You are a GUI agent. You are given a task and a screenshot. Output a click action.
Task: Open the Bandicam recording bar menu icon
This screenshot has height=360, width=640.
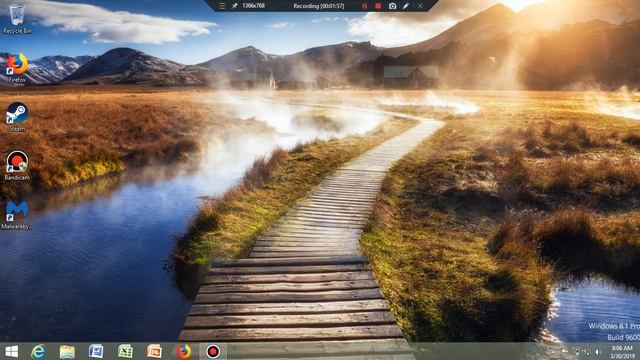[222, 6]
